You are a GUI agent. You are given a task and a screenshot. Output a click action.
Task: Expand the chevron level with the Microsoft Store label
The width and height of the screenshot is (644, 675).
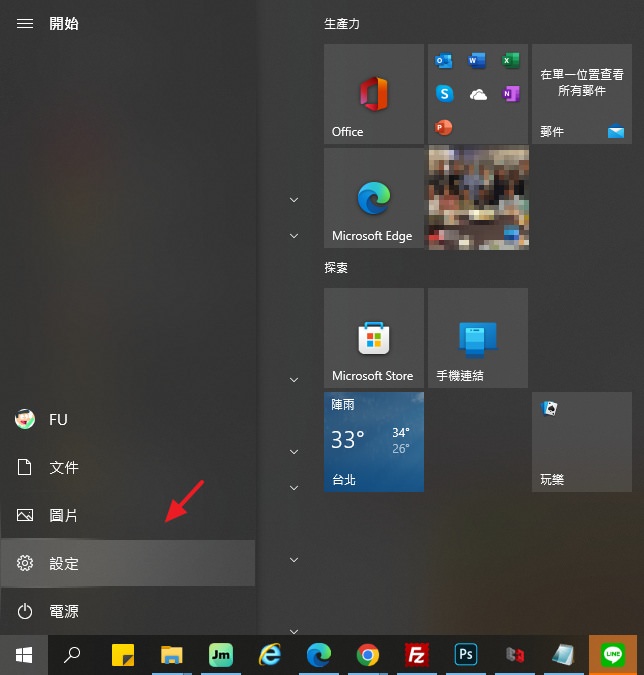[x=294, y=380]
